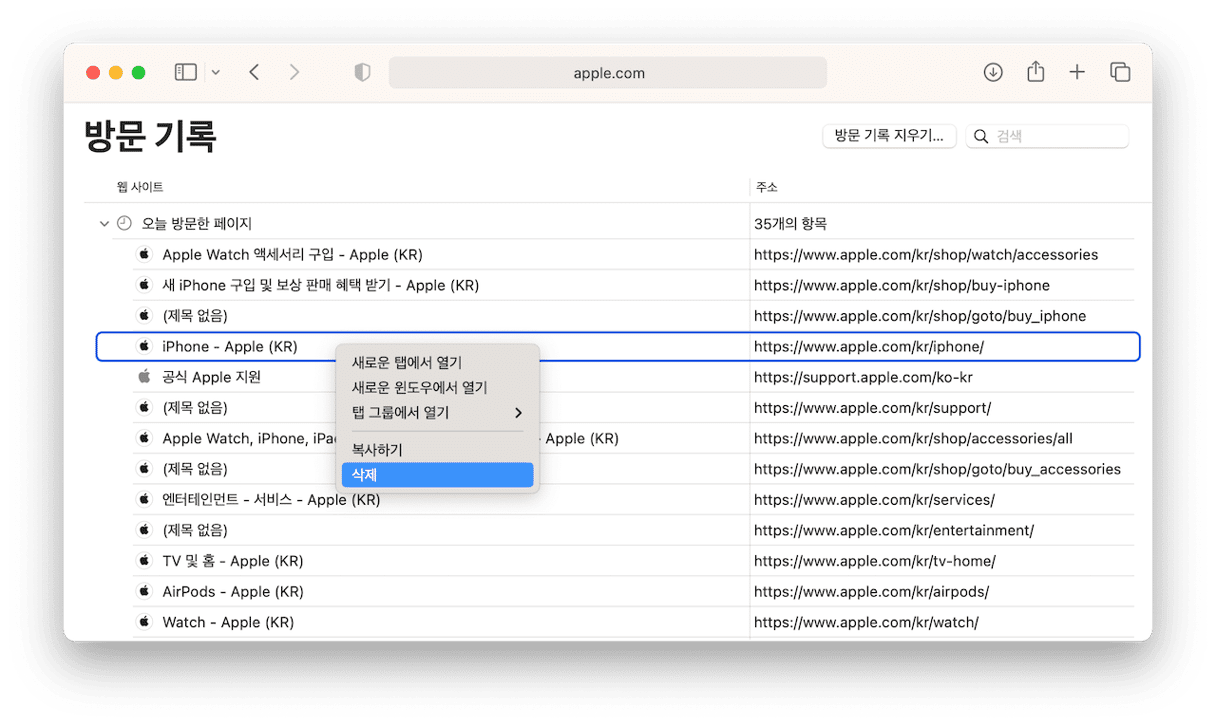Image resolution: width=1216 pixels, height=725 pixels.
Task: Click the privacy shield icon
Action: 363,72
